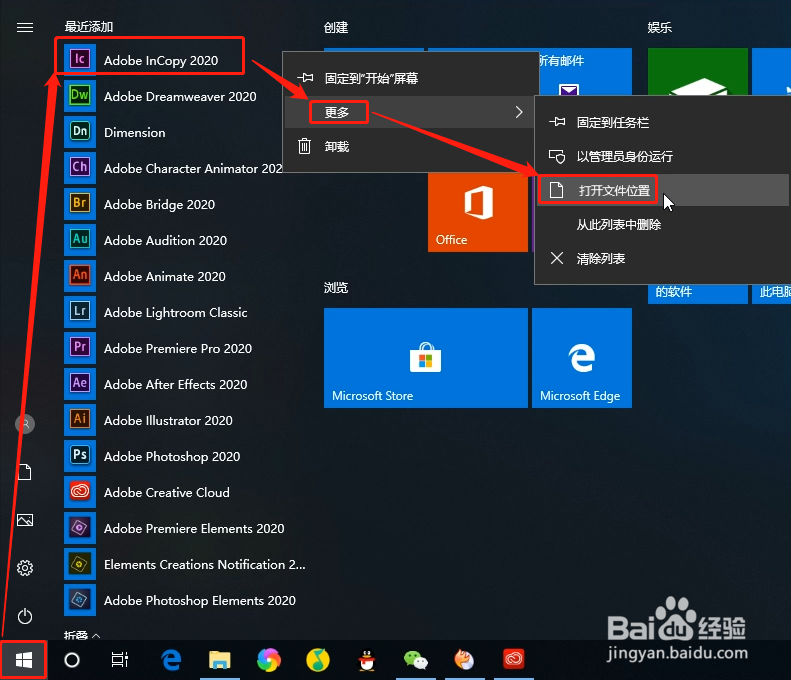Open the Microsoft Edge tile
Viewport: 791px width, 680px height.
582,358
